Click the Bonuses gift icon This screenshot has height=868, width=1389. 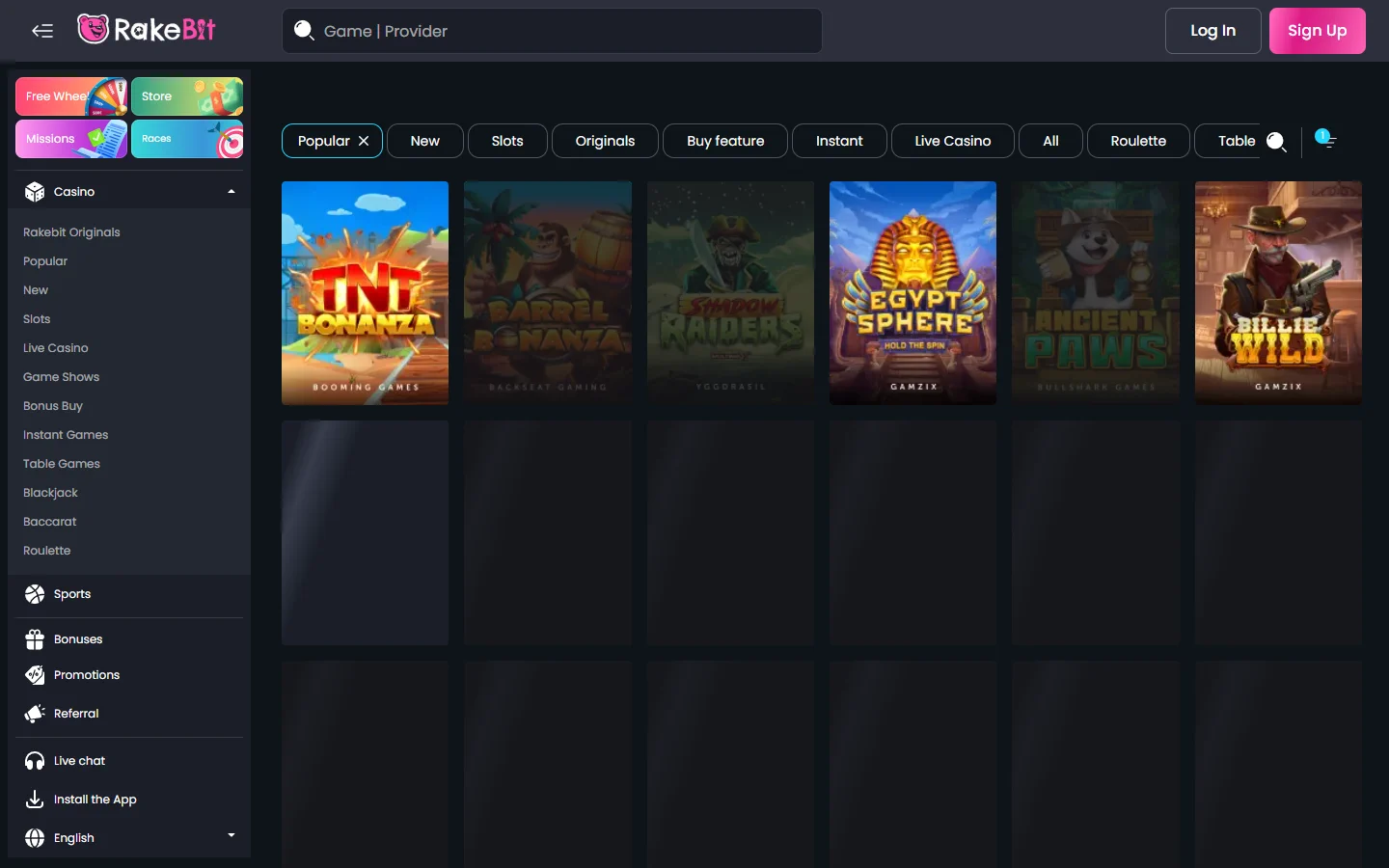(35, 639)
